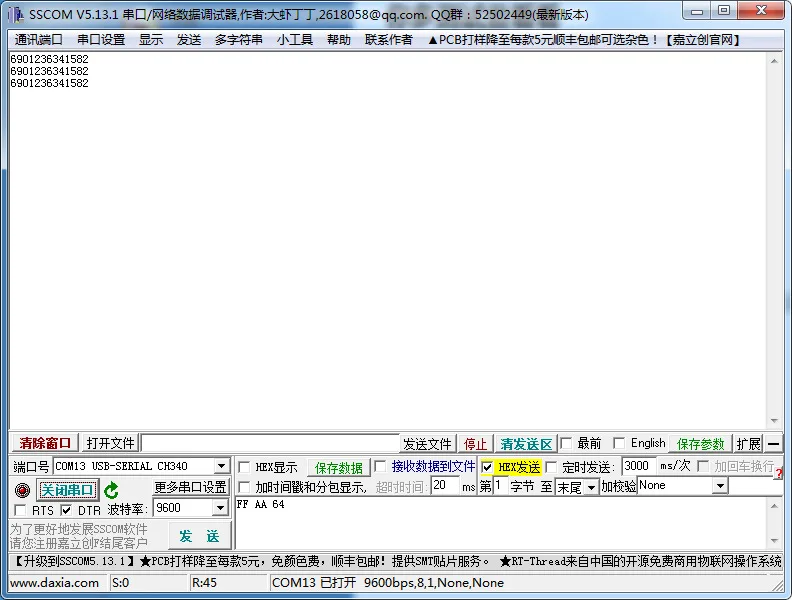Screen dimensions: 792x600
Task: Click the 3000 ms interval input field
Action: [x=639, y=466]
